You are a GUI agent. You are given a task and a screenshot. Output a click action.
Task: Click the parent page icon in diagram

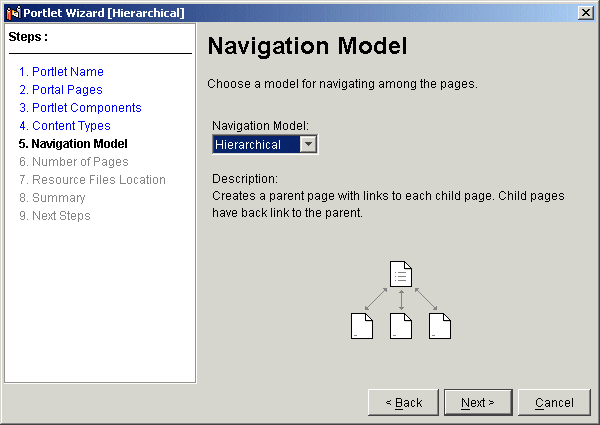pos(401,274)
